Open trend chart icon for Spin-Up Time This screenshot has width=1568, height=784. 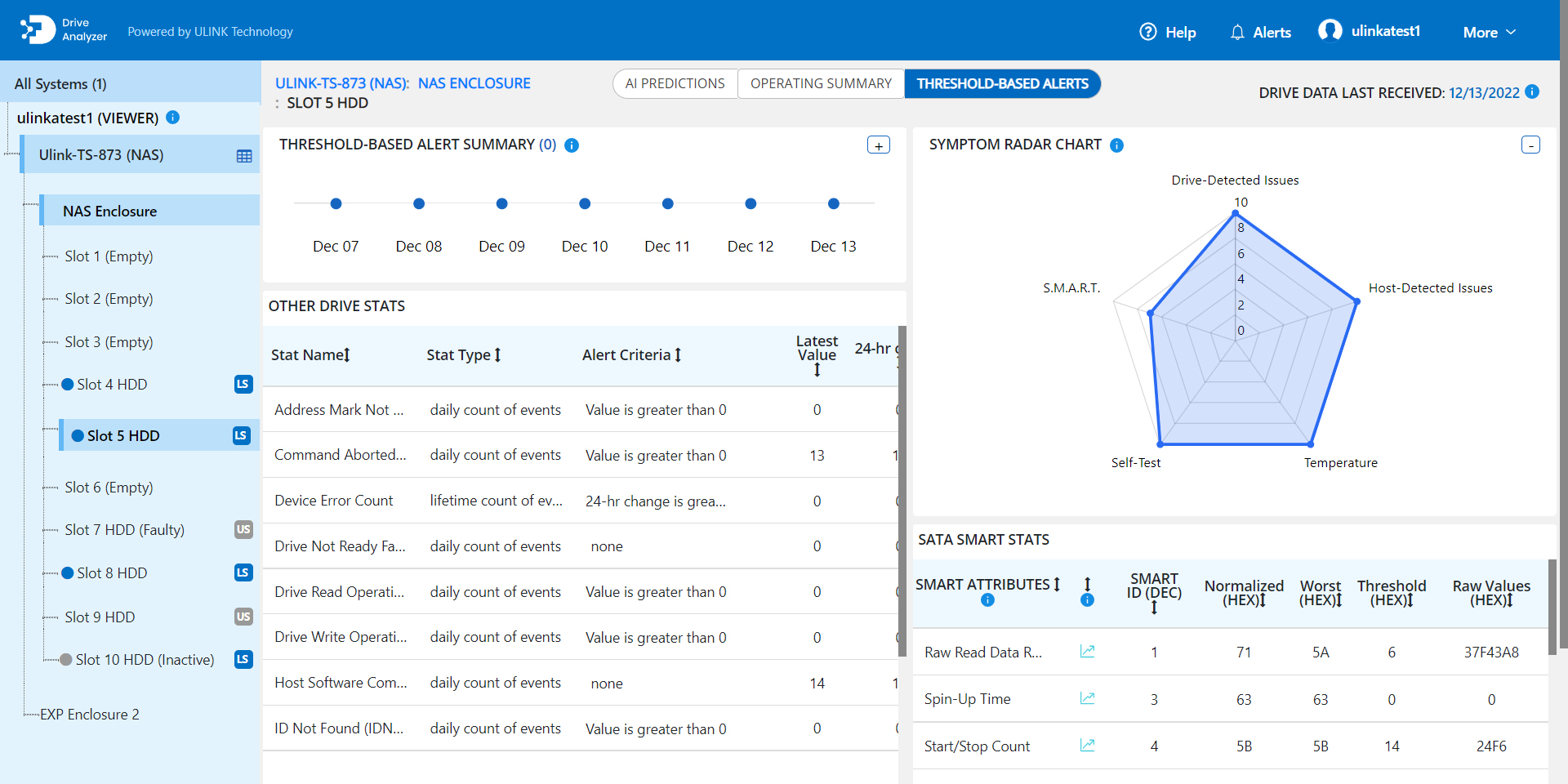coord(1087,699)
